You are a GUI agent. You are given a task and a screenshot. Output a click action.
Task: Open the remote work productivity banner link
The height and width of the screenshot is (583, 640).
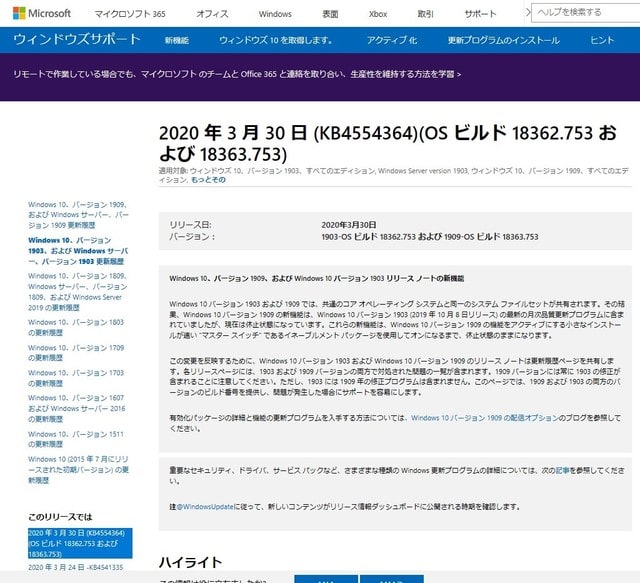pos(237,74)
